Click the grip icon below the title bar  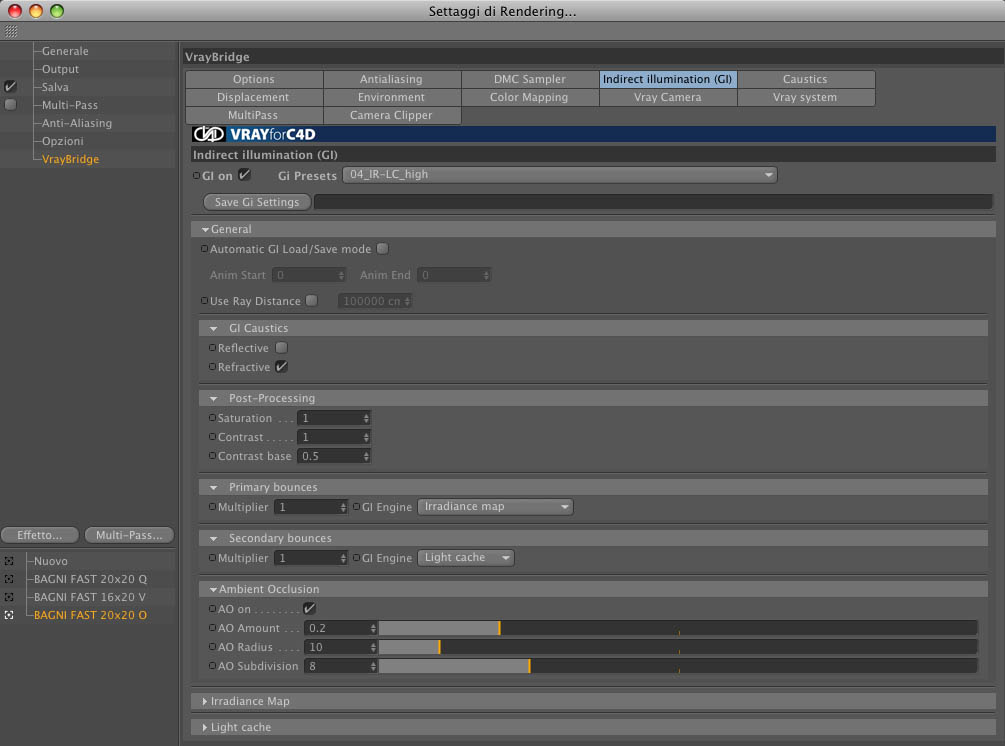pyautogui.click(x=11, y=31)
